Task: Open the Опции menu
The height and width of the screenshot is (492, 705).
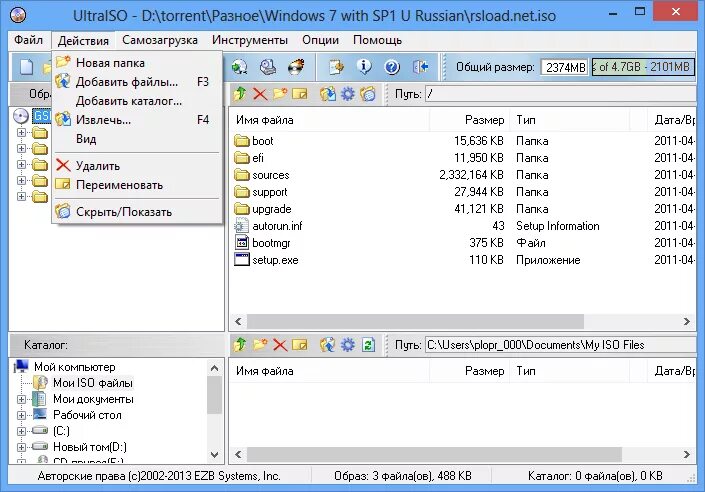Action: 320,40
